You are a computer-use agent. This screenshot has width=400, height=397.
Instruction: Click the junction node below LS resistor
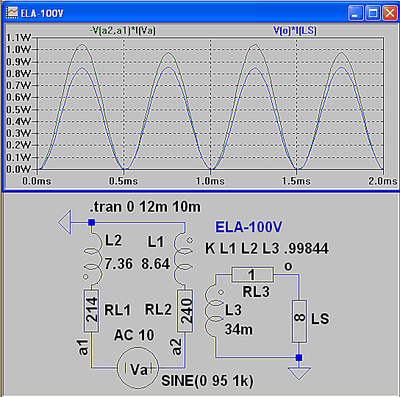(299, 358)
